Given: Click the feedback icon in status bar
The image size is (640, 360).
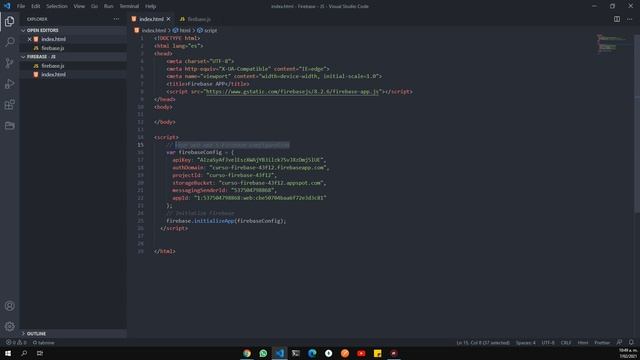Looking at the screenshot, I should [619, 342].
